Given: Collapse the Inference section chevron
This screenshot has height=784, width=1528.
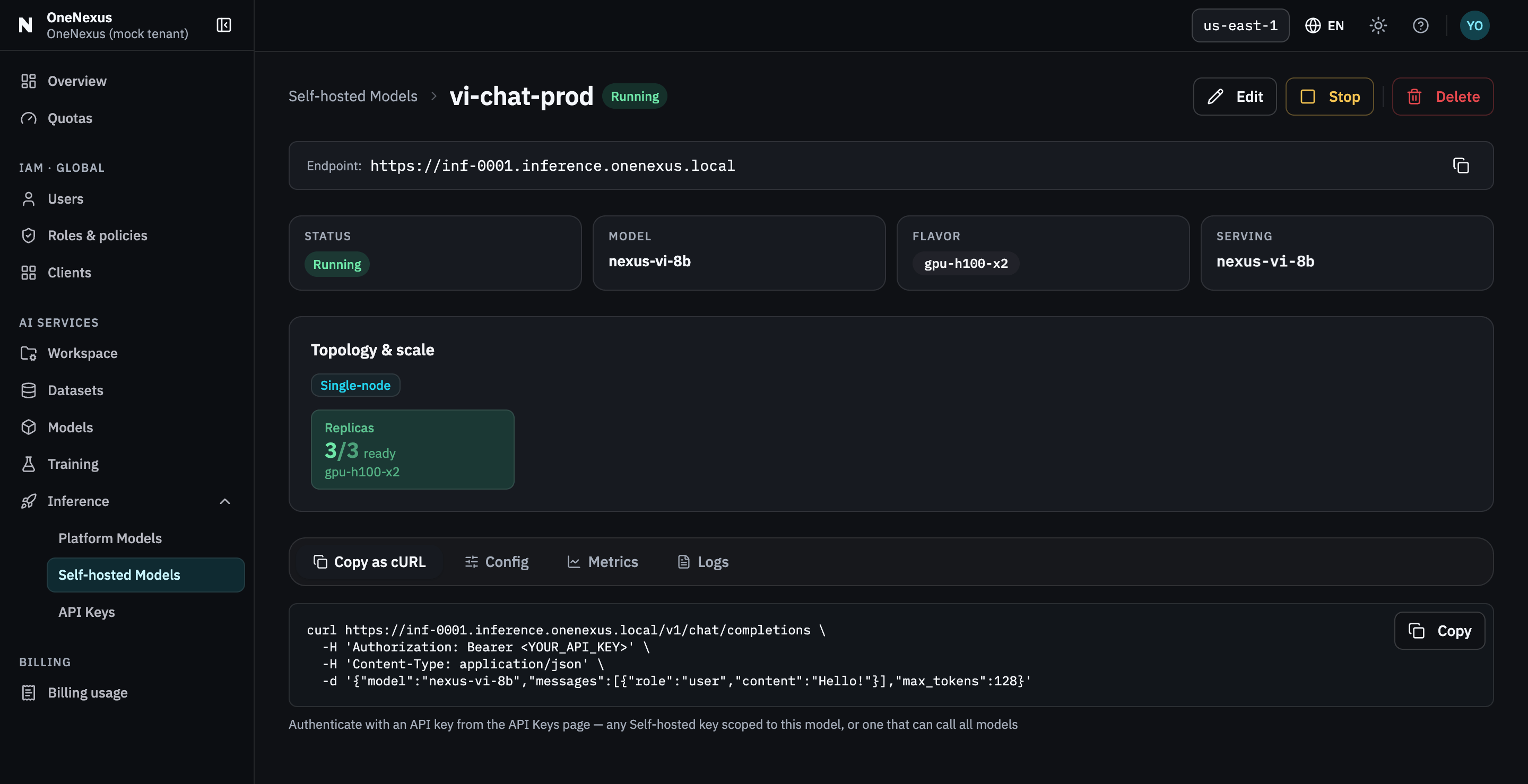Looking at the screenshot, I should (225, 501).
